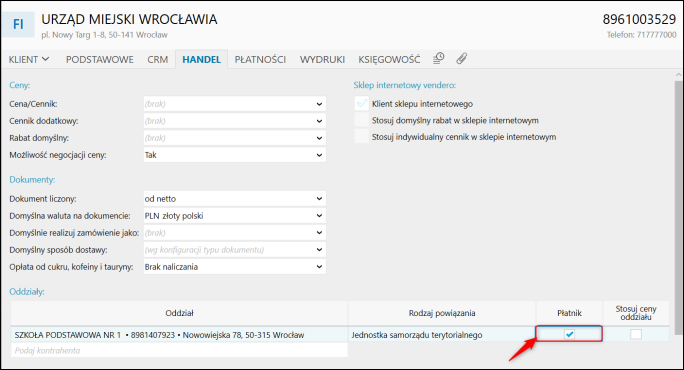Image resolution: width=684 pixels, height=370 pixels.
Task: Click the Oddział column header
Action: click(x=179, y=313)
